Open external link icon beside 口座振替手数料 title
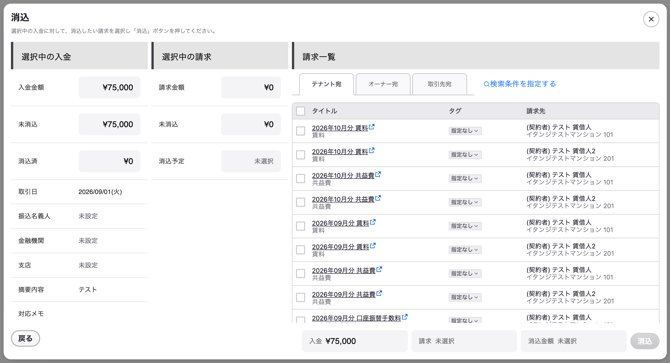Image resolution: width=670 pixels, height=363 pixels. (x=405, y=317)
